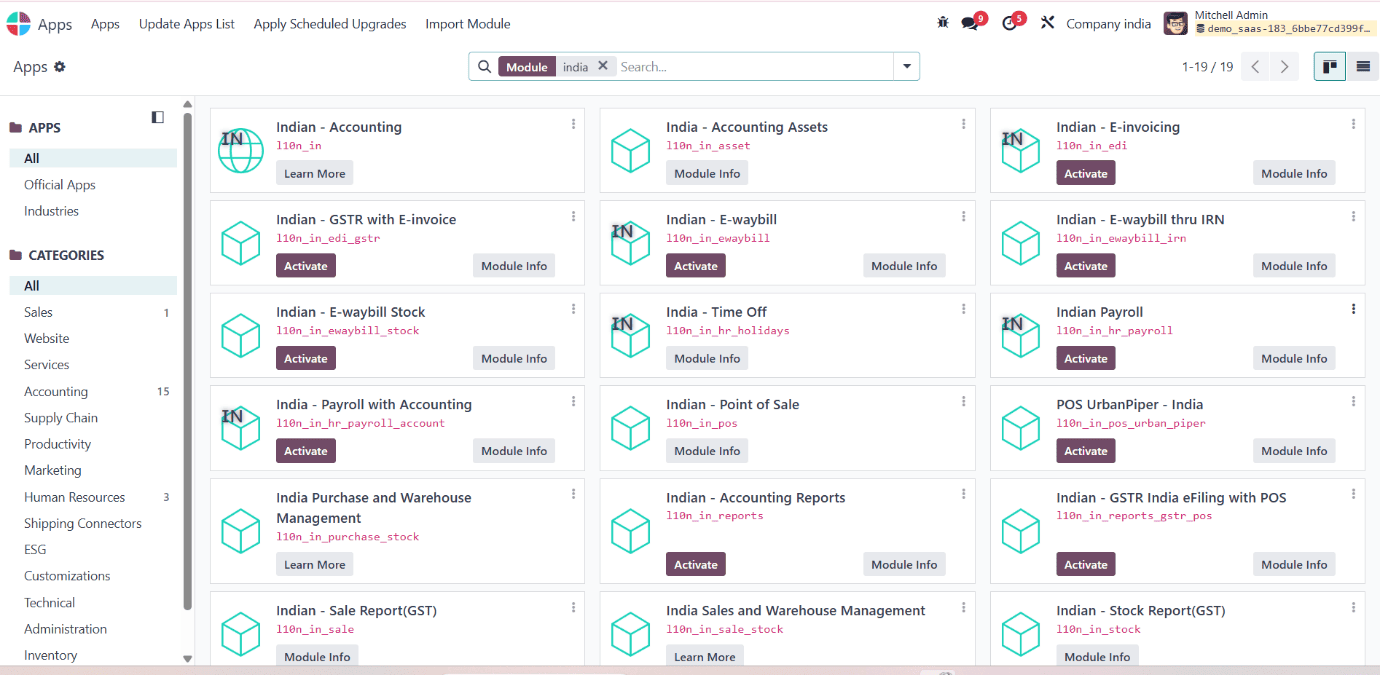
Task: Click the Indian - E-waybill Stock cube icon
Action: tap(241, 335)
